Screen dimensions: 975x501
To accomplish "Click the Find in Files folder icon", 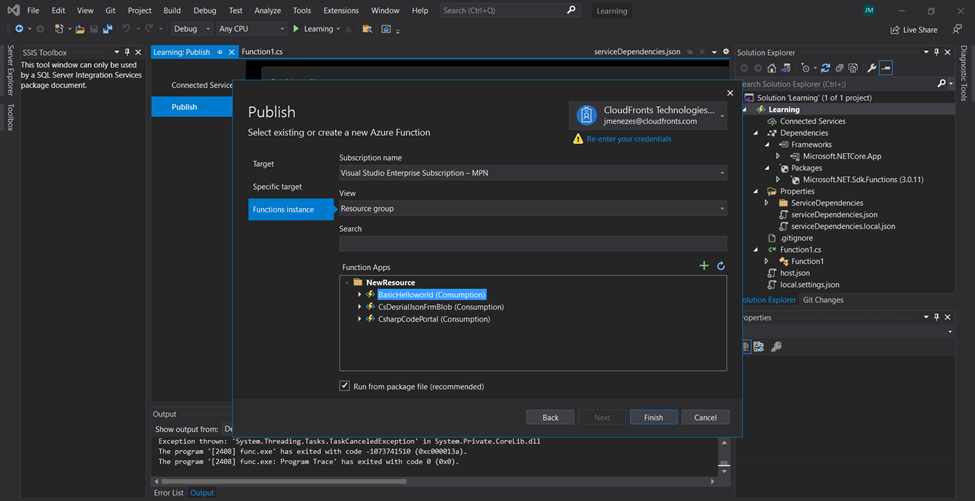I will point(367,29).
